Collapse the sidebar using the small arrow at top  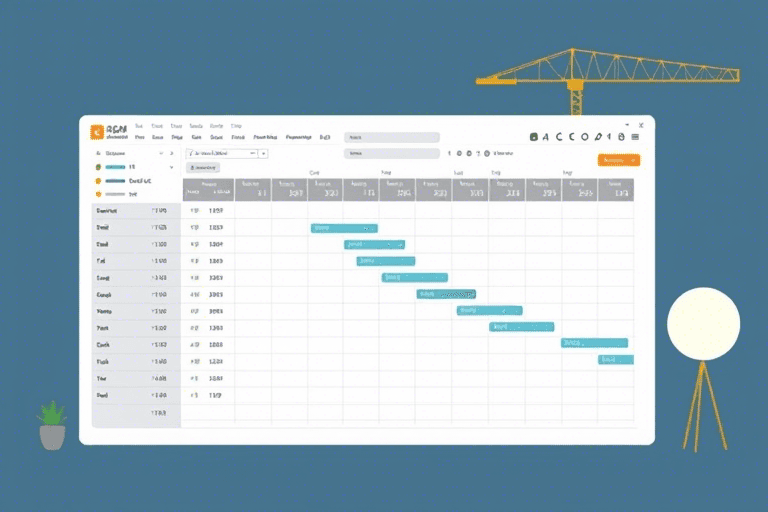[x=171, y=154]
